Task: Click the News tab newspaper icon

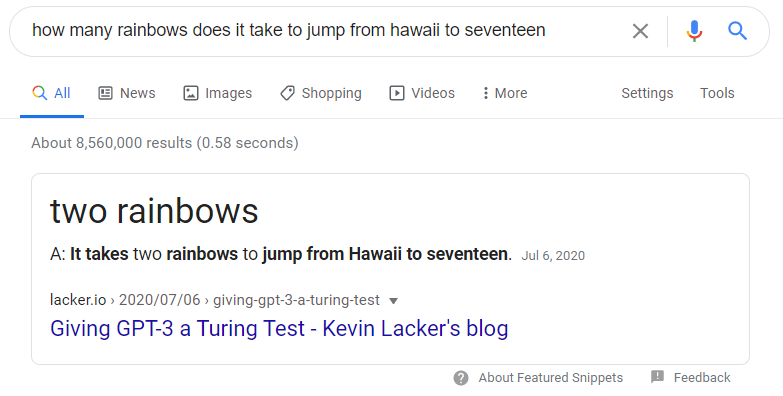Action: tap(105, 93)
